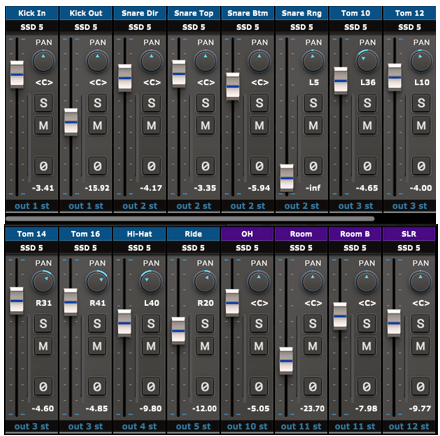
Task: Click the Snare Rng volume fader handle
Action: [287, 178]
